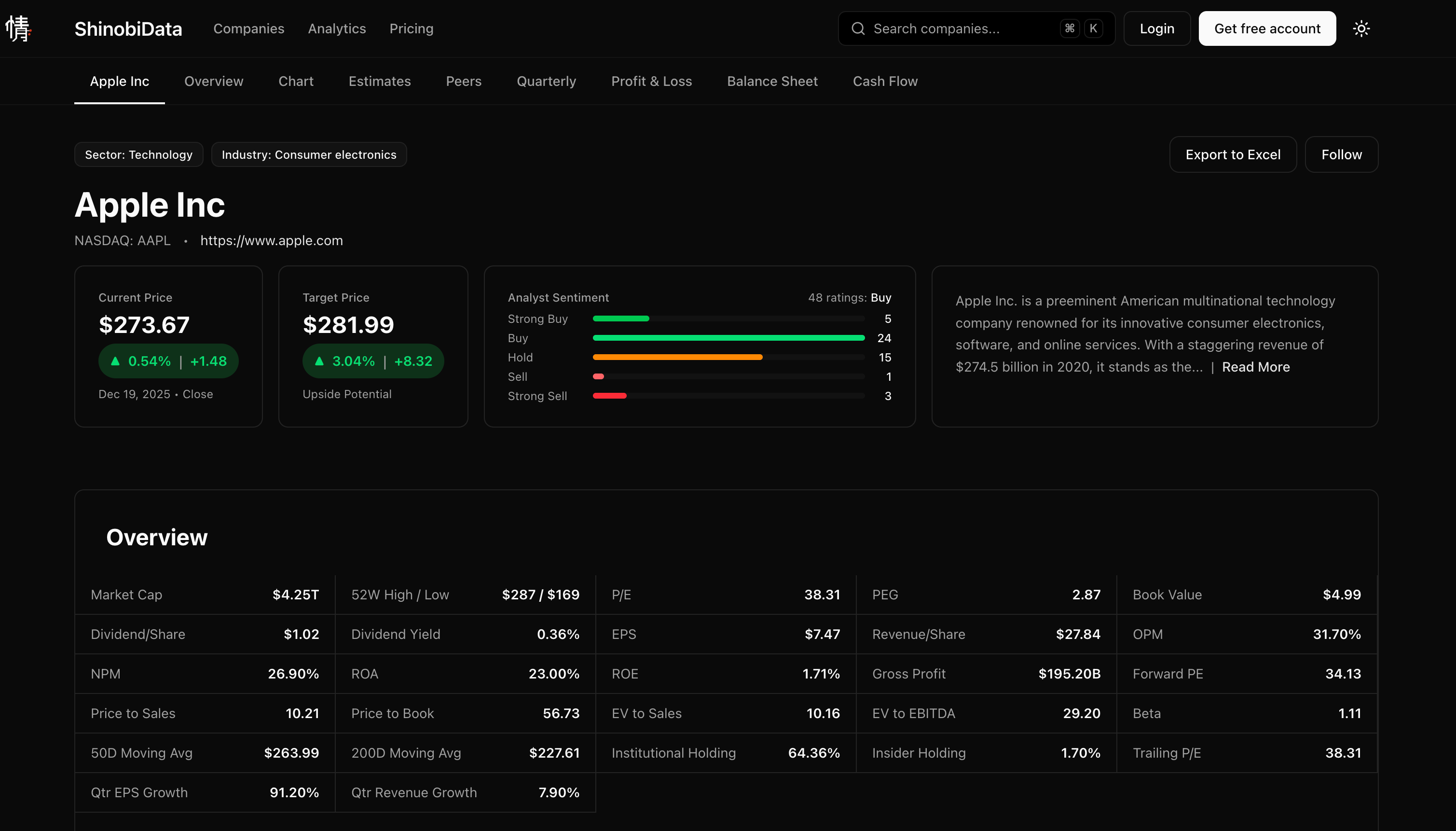Click the orange Hold sentiment bar
The width and height of the screenshot is (1456, 831).
[677, 357]
